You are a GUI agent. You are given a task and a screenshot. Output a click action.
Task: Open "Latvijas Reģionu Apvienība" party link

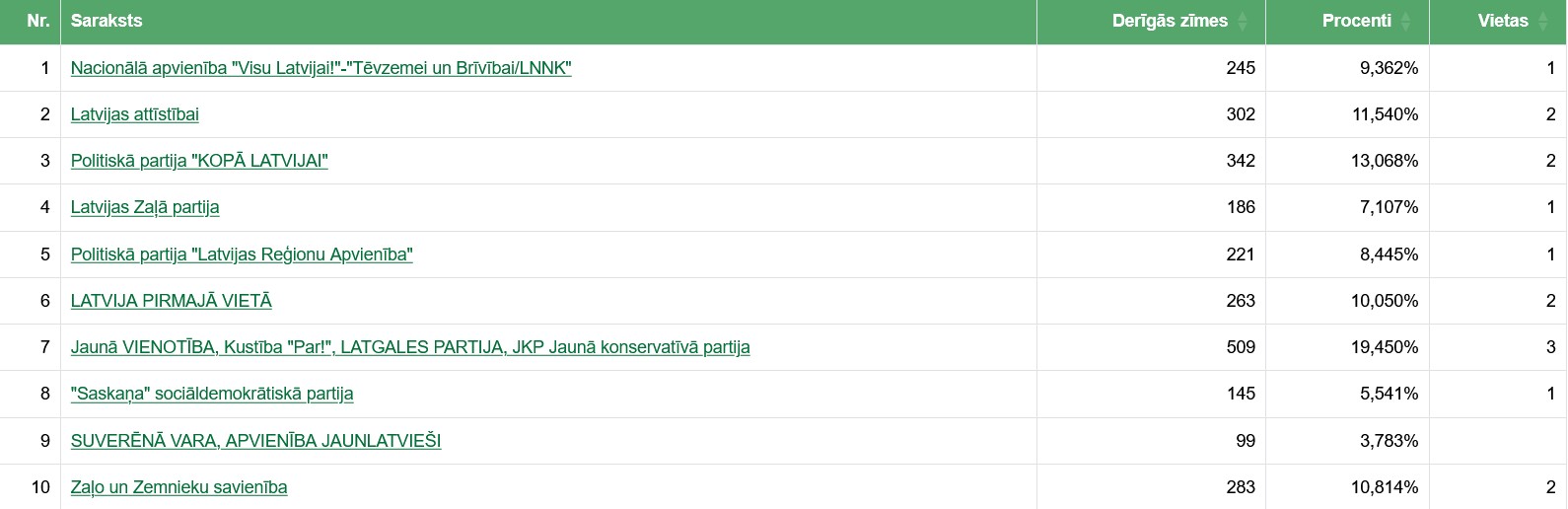click(x=242, y=254)
